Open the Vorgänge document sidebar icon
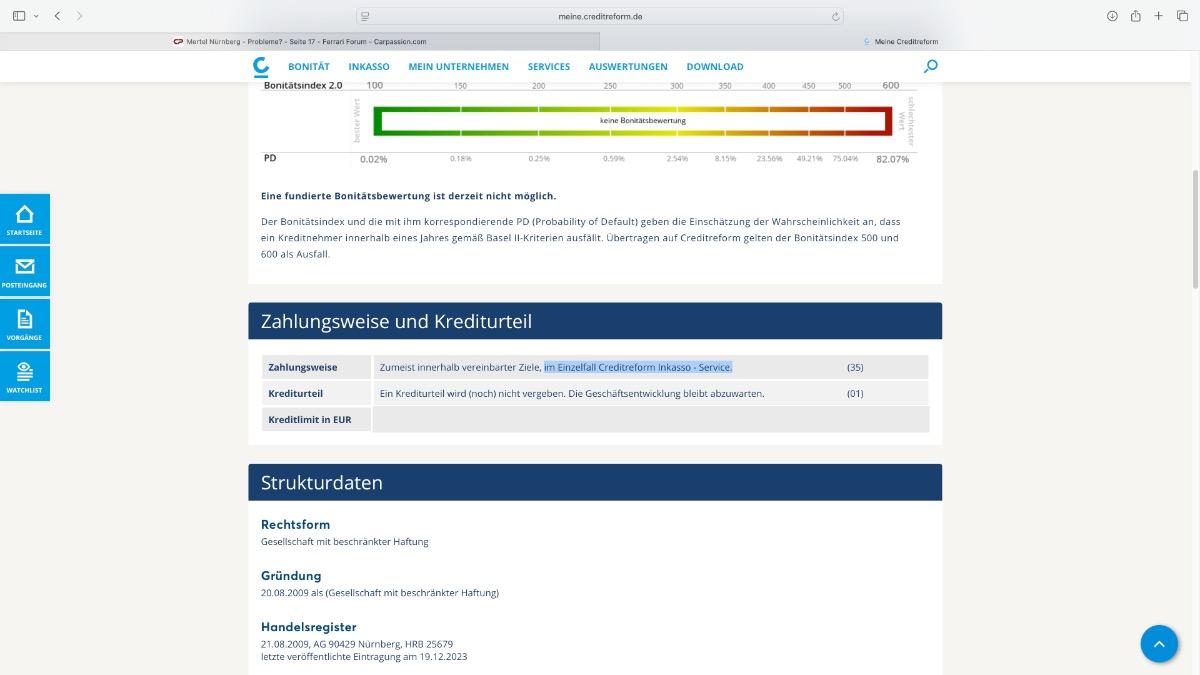The width and height of the screenshot is (1200, 675). [x=24, y=323]
